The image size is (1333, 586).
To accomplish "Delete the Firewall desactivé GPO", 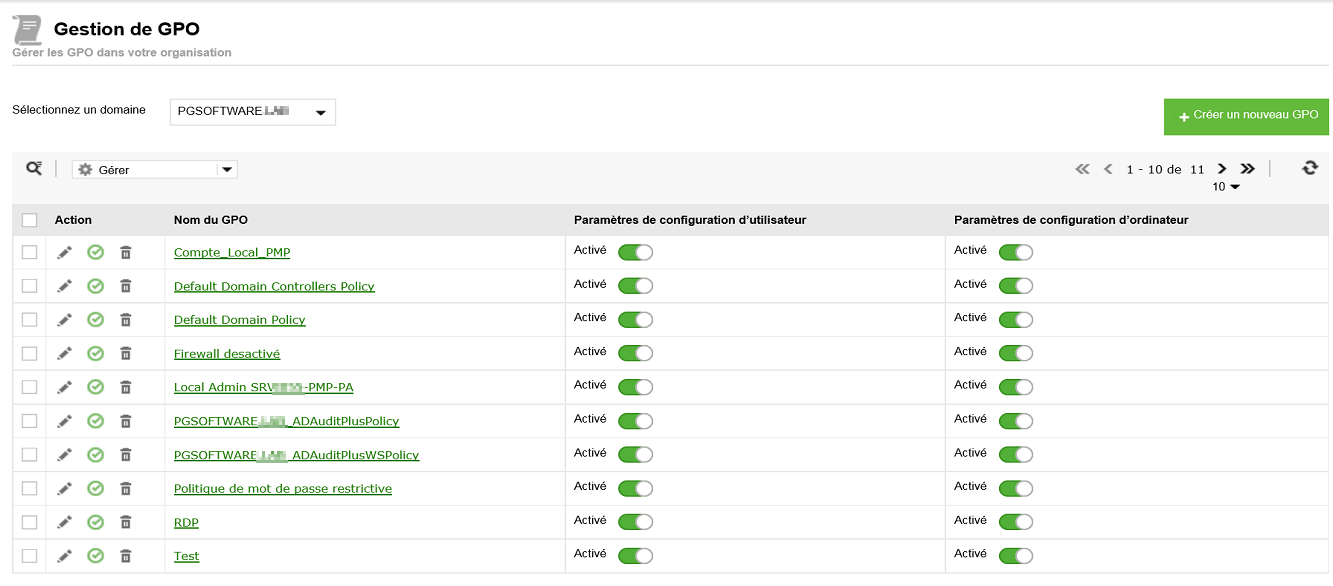I will coord(126,353).
